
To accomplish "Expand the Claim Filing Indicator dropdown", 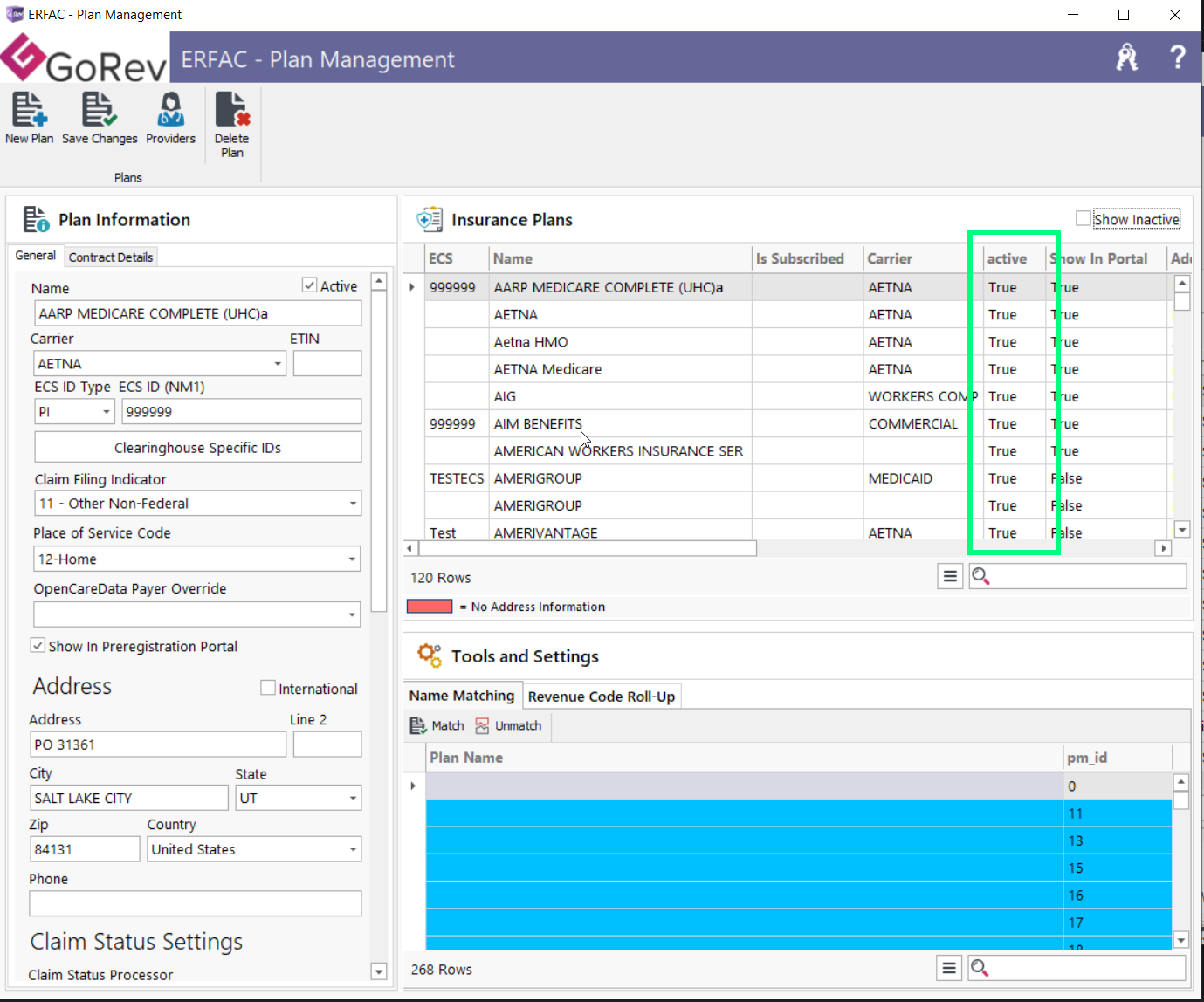I will [x=353, y=504].
